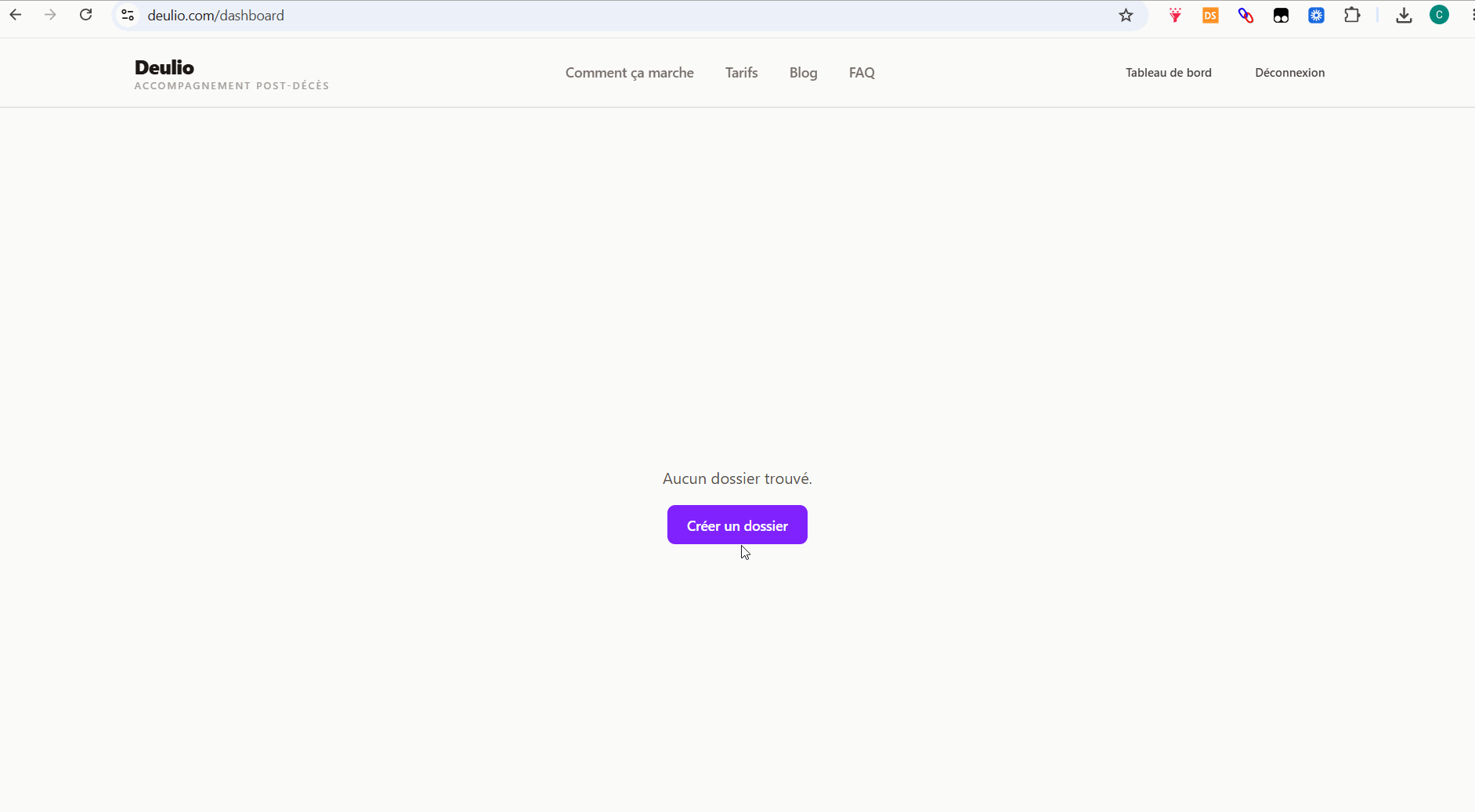Open the Blog link
This screenshot has width=1475, height=812.
803,73
